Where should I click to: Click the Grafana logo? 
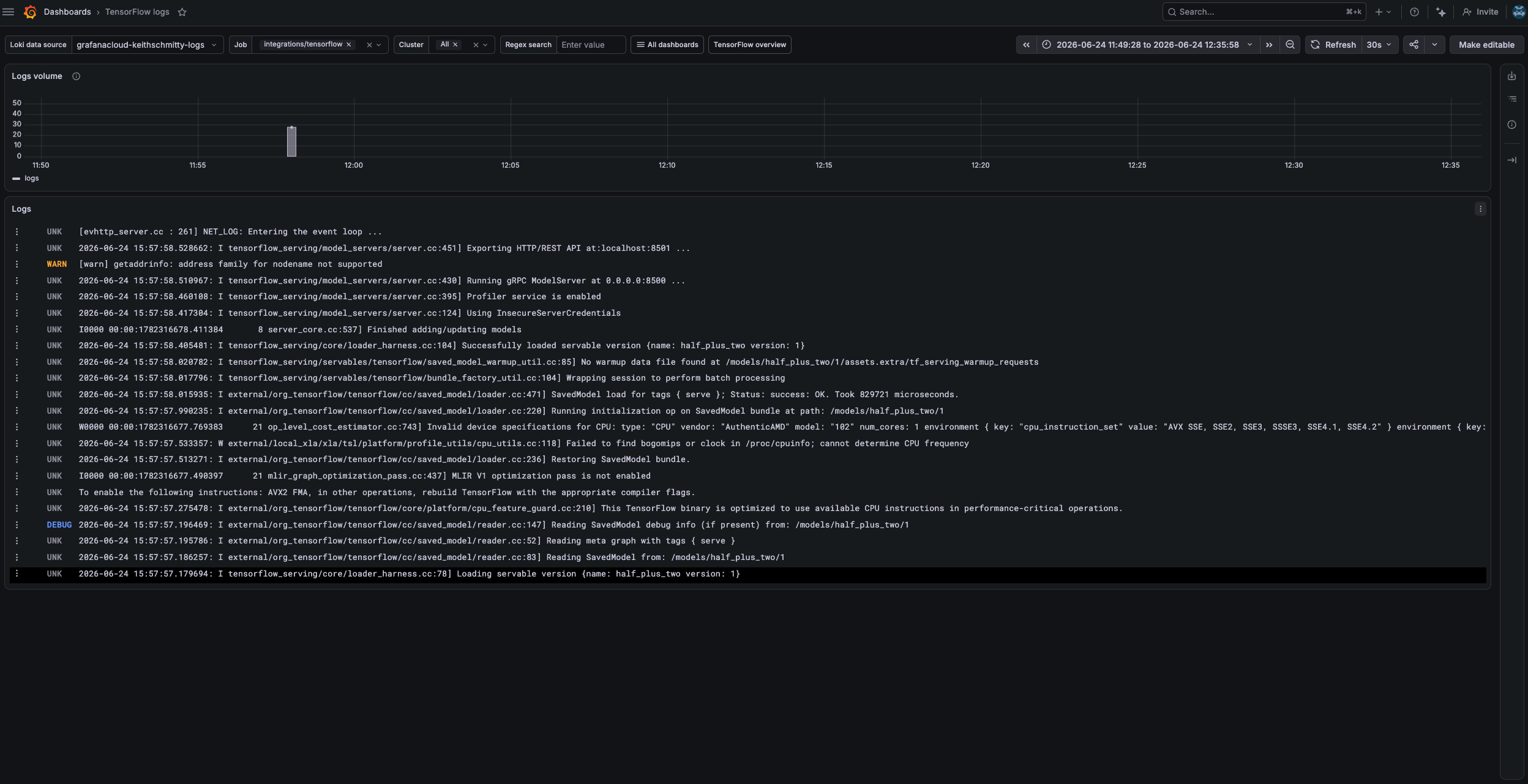pos(30,12)
